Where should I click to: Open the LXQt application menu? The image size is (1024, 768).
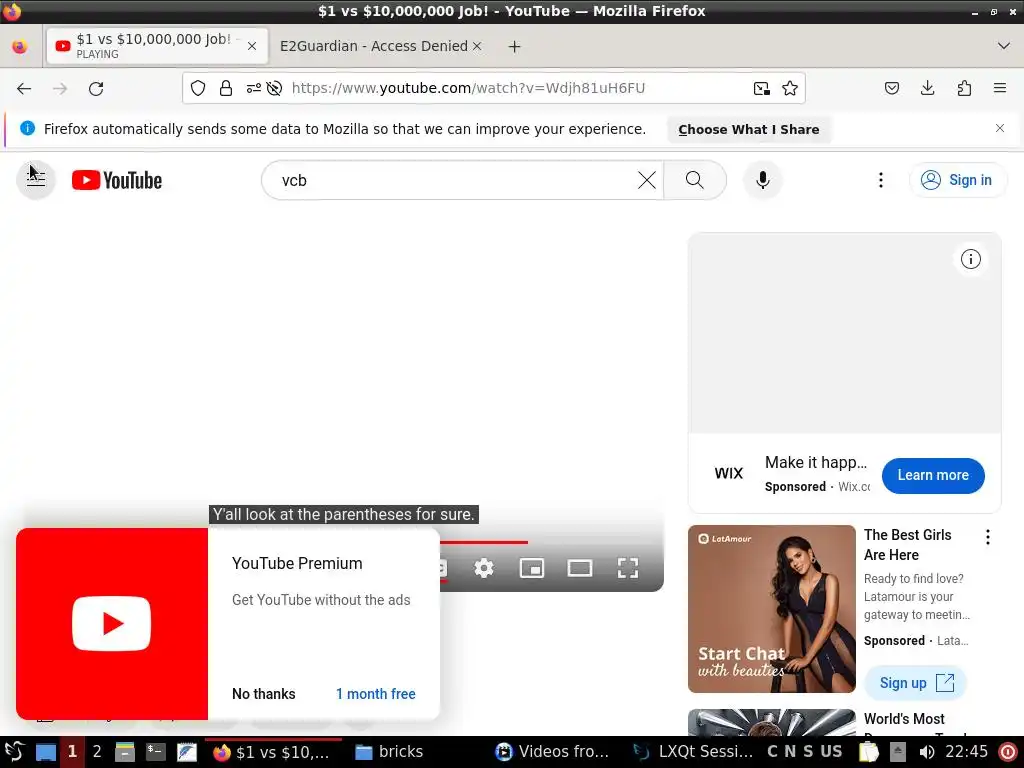click(x=14, y=752)
